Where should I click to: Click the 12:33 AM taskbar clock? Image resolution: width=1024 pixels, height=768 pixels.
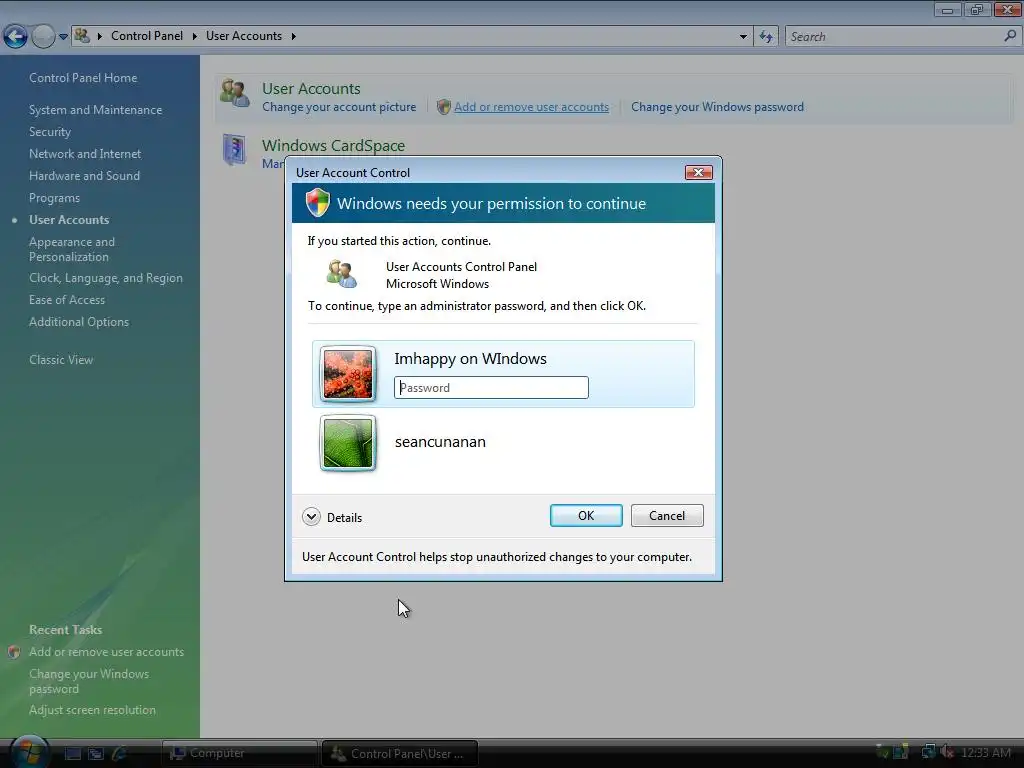(x=986, y=753)
